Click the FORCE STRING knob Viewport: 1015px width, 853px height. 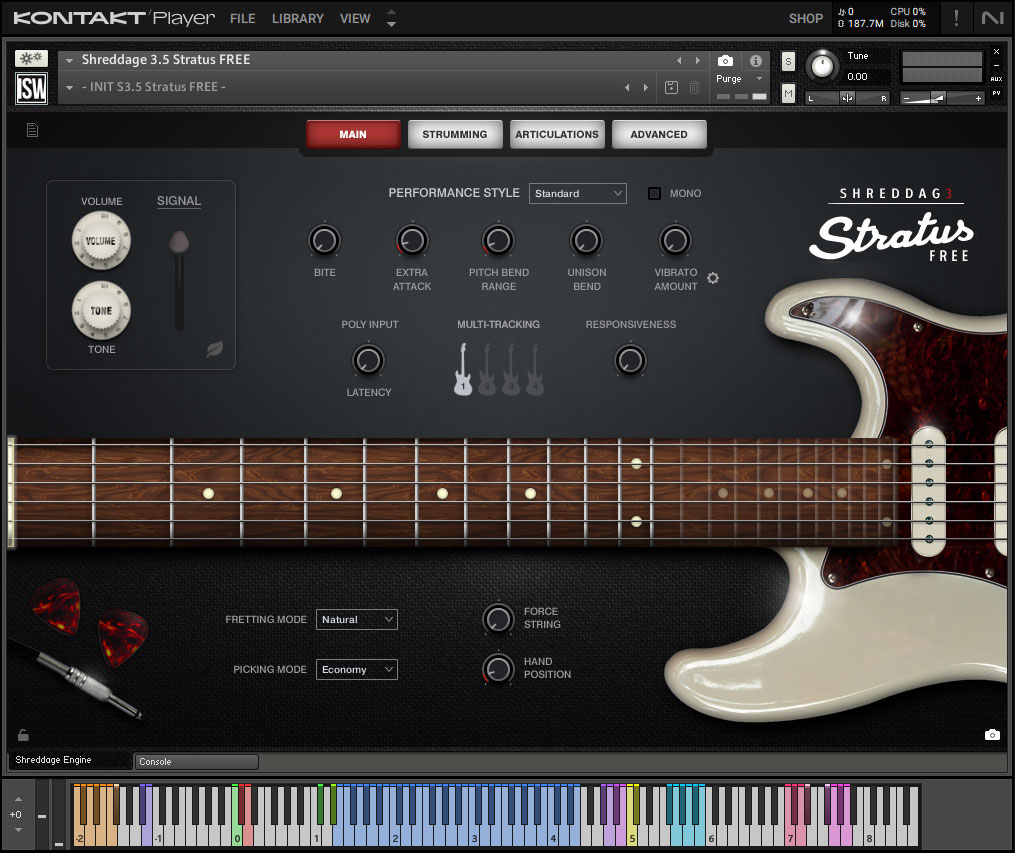[498, 619]
